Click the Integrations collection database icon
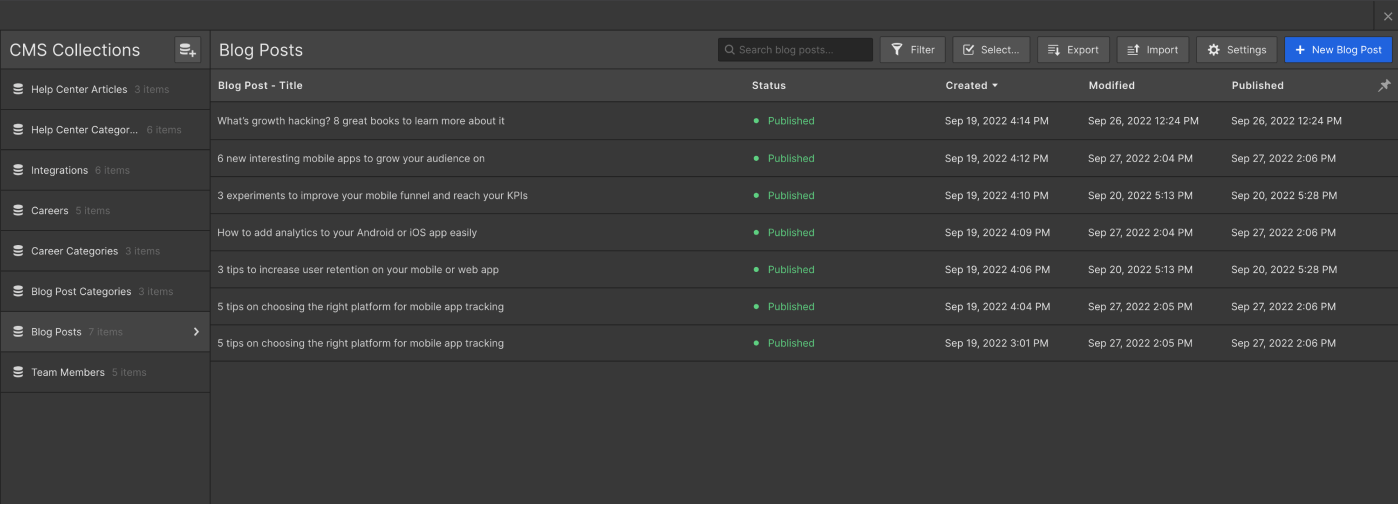Image resolution: width=1398 pixels, height=505 pixels. [18, 170]
